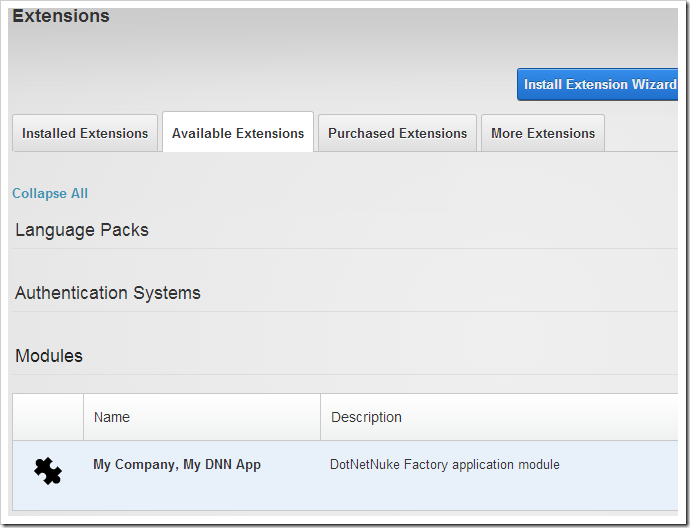Click the DotNetNuke Factory application module description
The height and width of the screenshot is (528, 690).
pyautogui.click(x=445, y=465)
